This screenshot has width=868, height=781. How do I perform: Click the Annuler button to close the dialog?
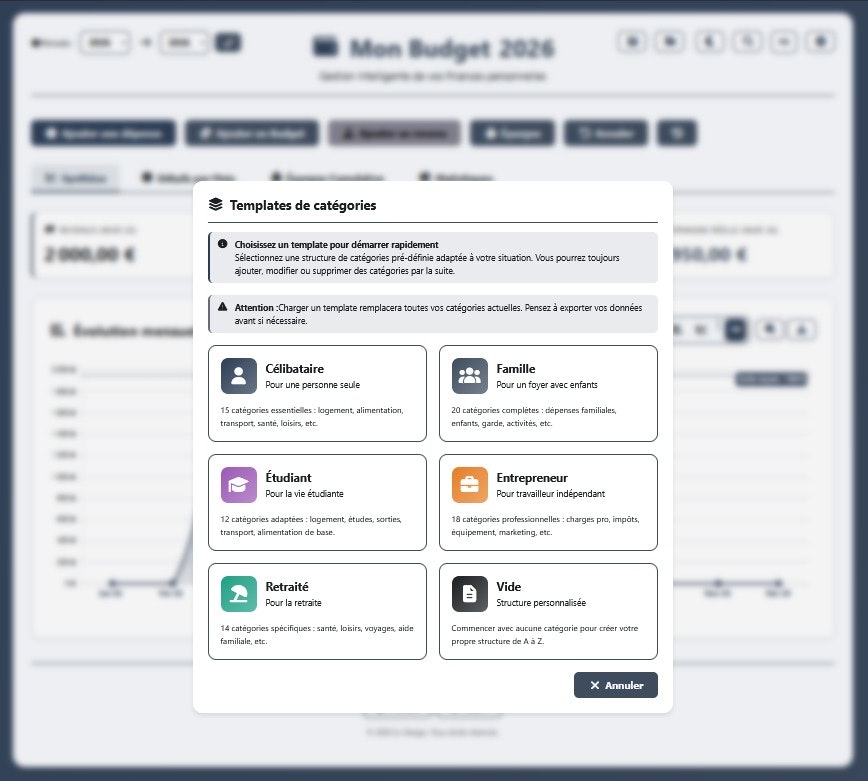click(x=616, y=685)
